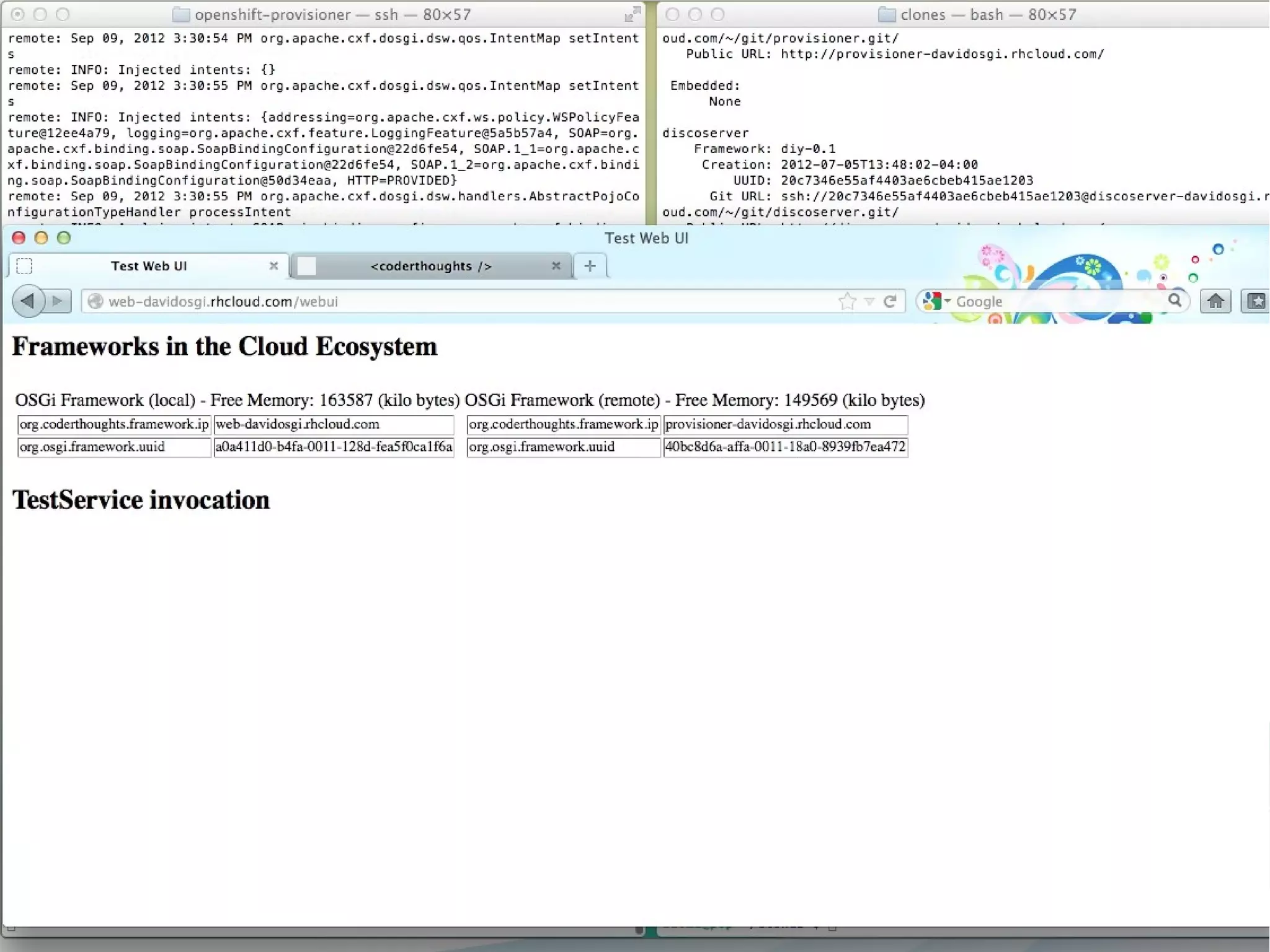
Task: Click the provisioner-davidosgi.rhcloud.com table cell
Action: point(785,425)
